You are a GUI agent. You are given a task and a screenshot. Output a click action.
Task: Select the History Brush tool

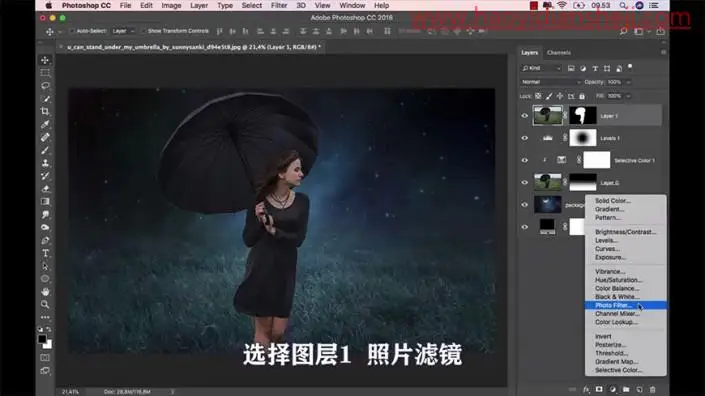[x=45, y=176]
